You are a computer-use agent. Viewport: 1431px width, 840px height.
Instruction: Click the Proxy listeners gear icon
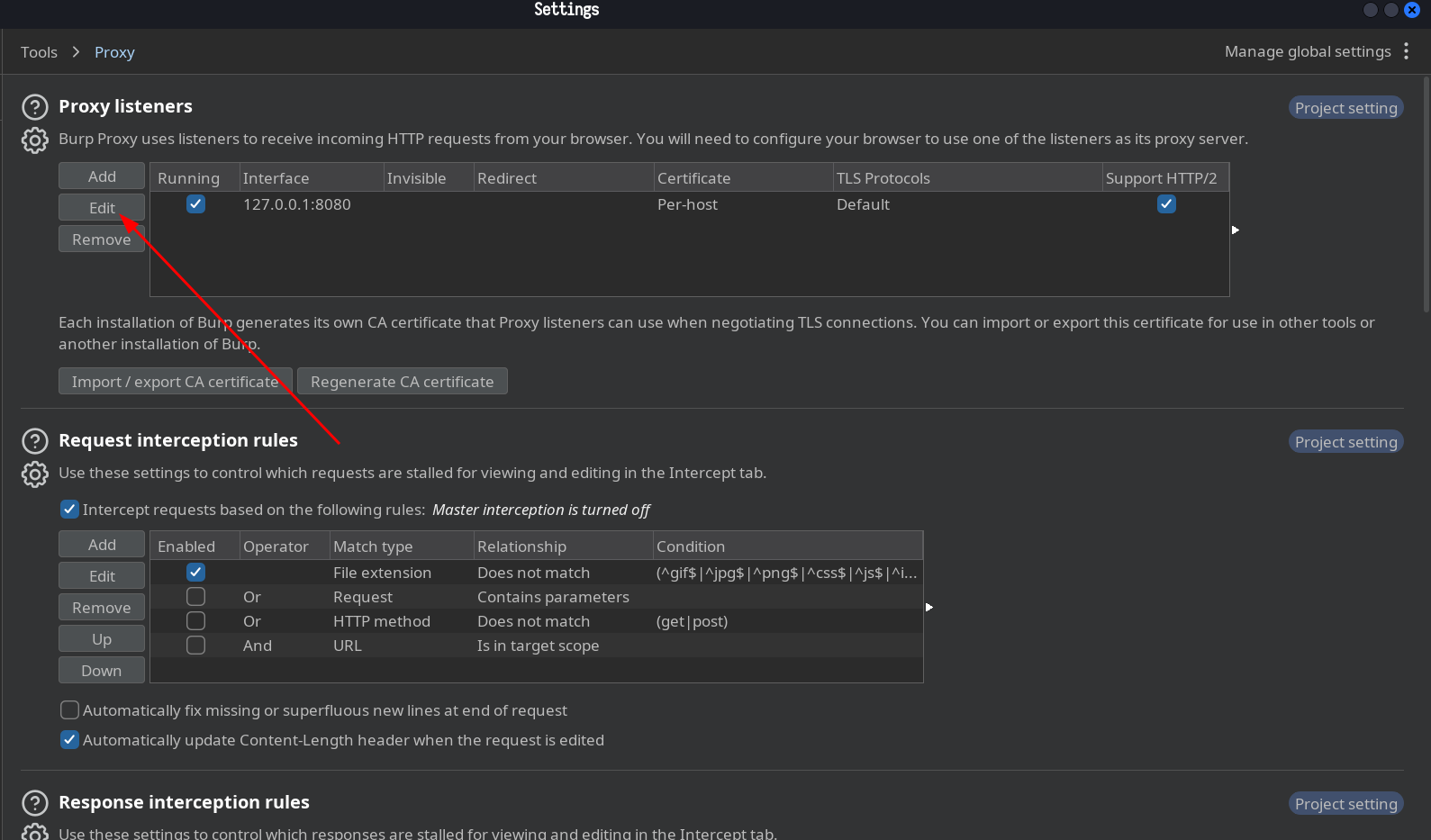pos(34,140)
